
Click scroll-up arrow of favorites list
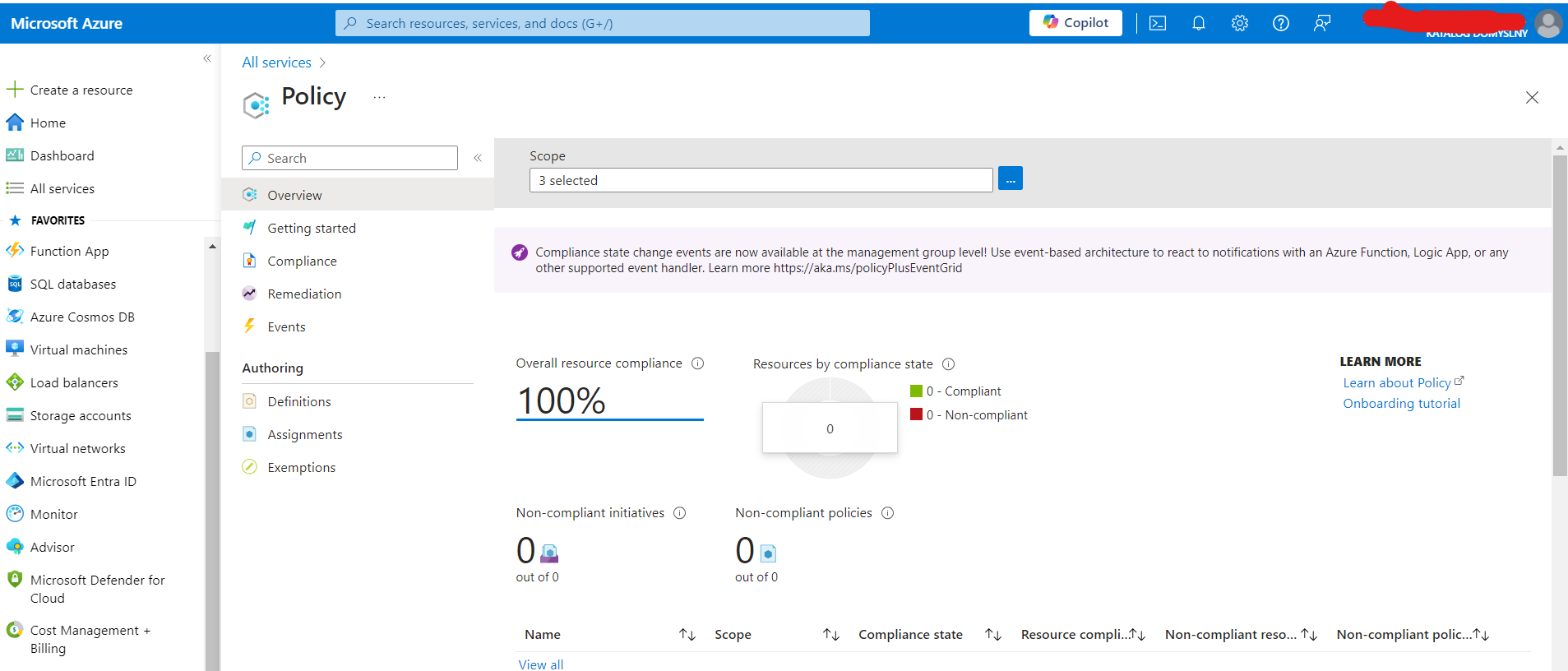point(212,246)
